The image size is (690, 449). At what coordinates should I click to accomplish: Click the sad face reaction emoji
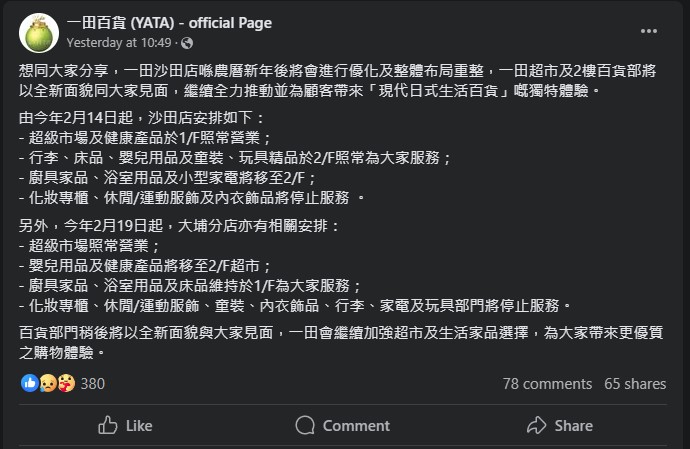(x=46, y=383)
